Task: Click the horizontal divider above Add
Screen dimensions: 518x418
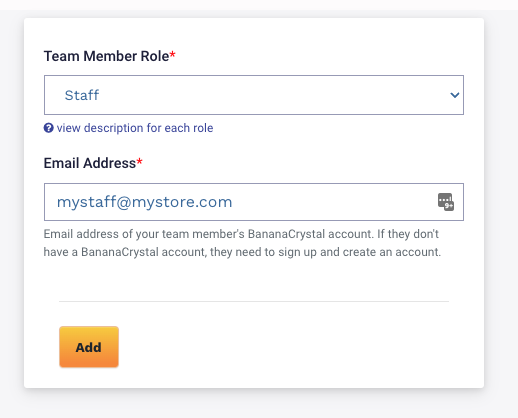Action: point(254,301)
